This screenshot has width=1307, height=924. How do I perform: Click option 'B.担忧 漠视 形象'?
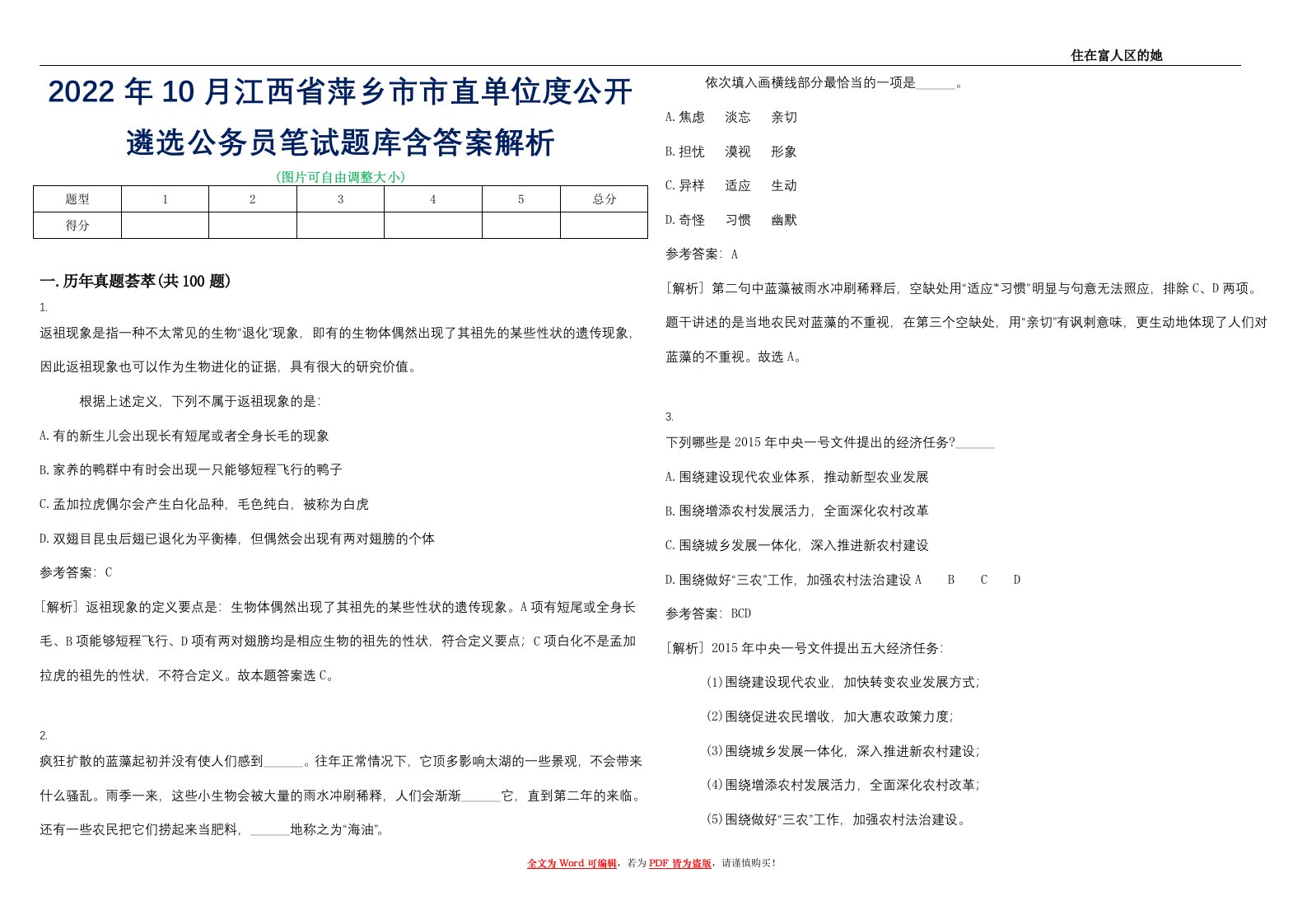731,152
